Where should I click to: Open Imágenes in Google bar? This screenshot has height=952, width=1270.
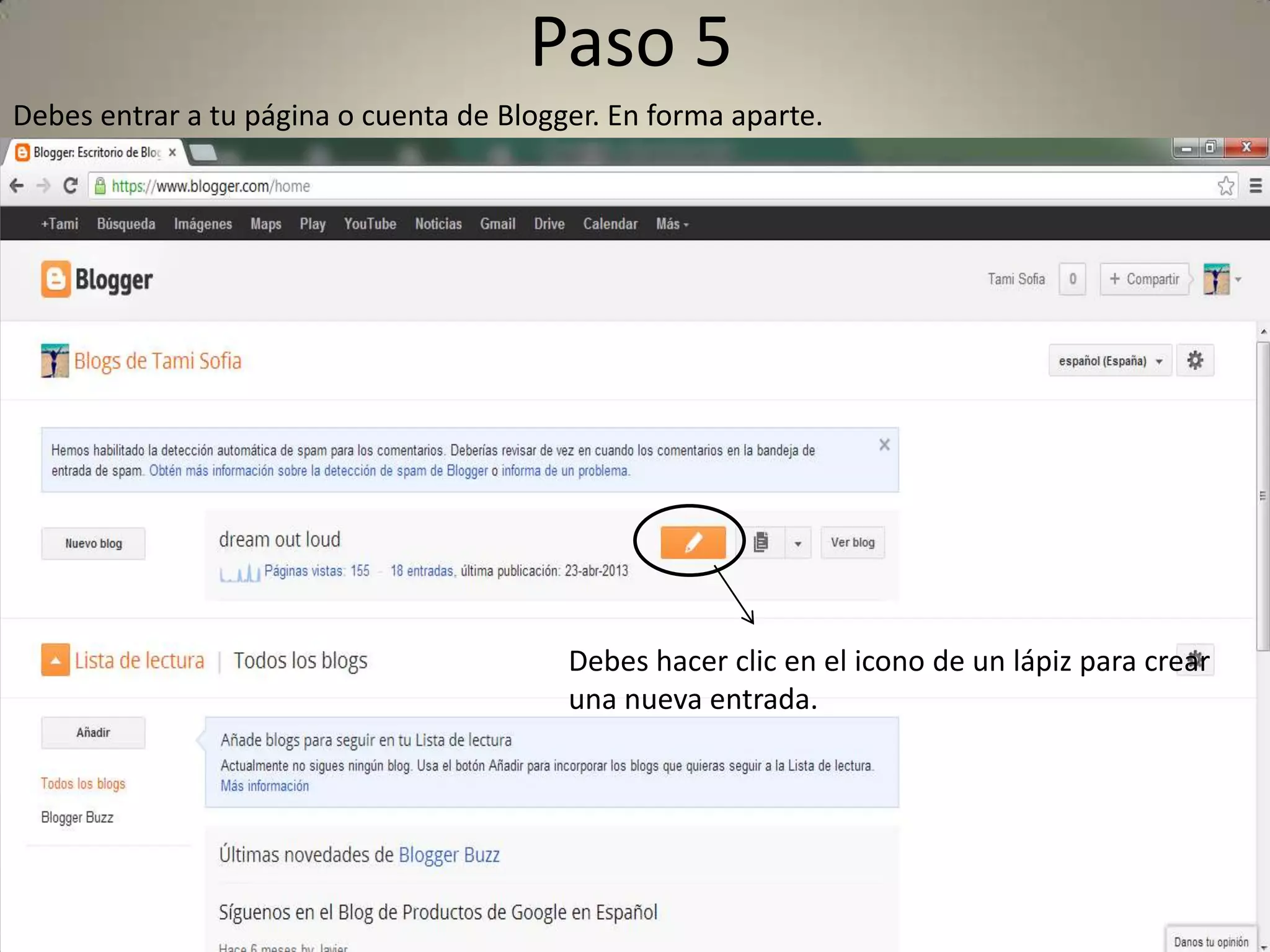pyautogui.click(x=203, y=224)
